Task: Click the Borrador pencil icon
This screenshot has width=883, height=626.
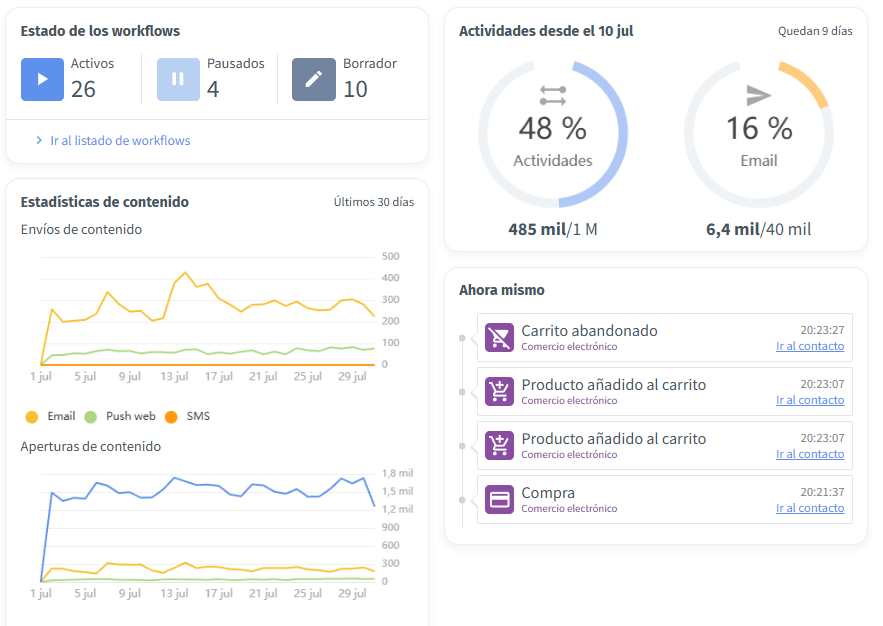Action: point(314,79)
